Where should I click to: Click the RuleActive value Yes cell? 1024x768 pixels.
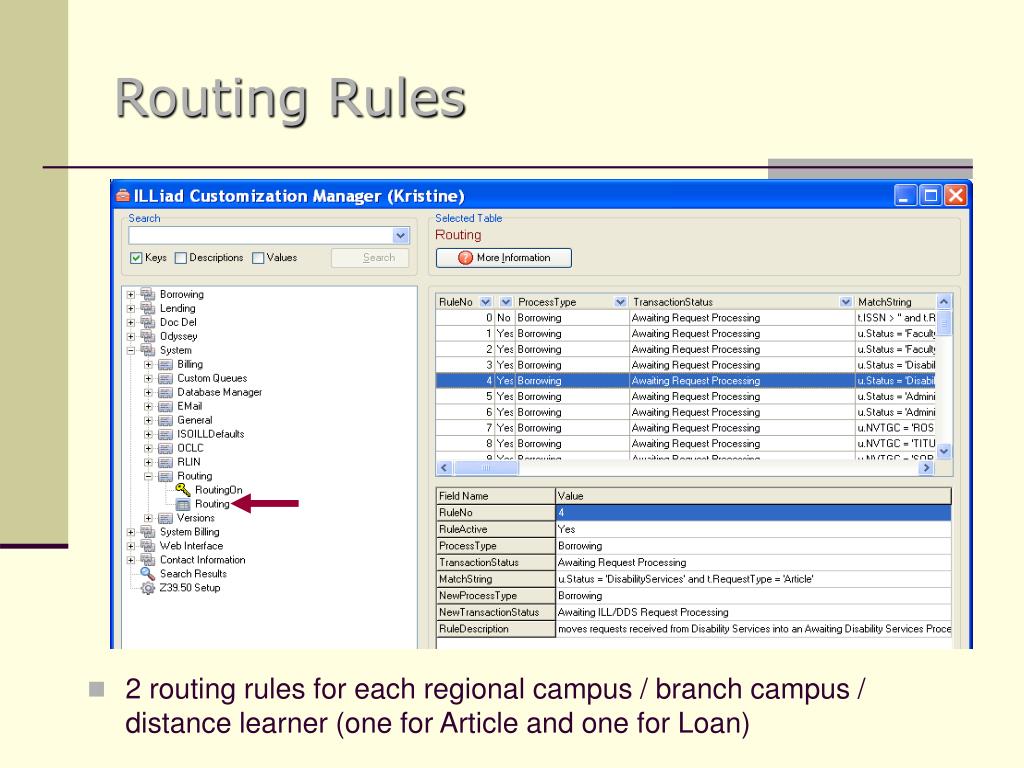(753, 529)
